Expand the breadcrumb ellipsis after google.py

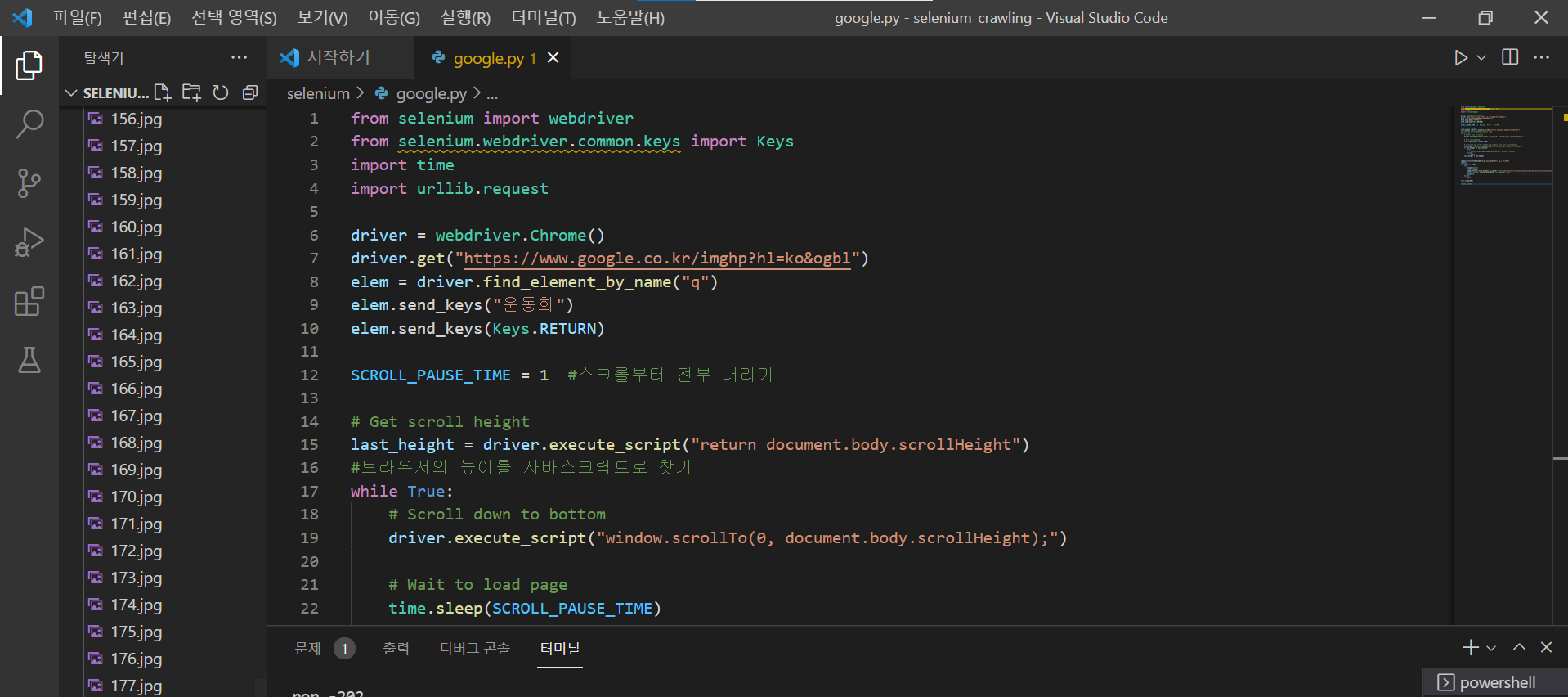[x=492, y=94]
